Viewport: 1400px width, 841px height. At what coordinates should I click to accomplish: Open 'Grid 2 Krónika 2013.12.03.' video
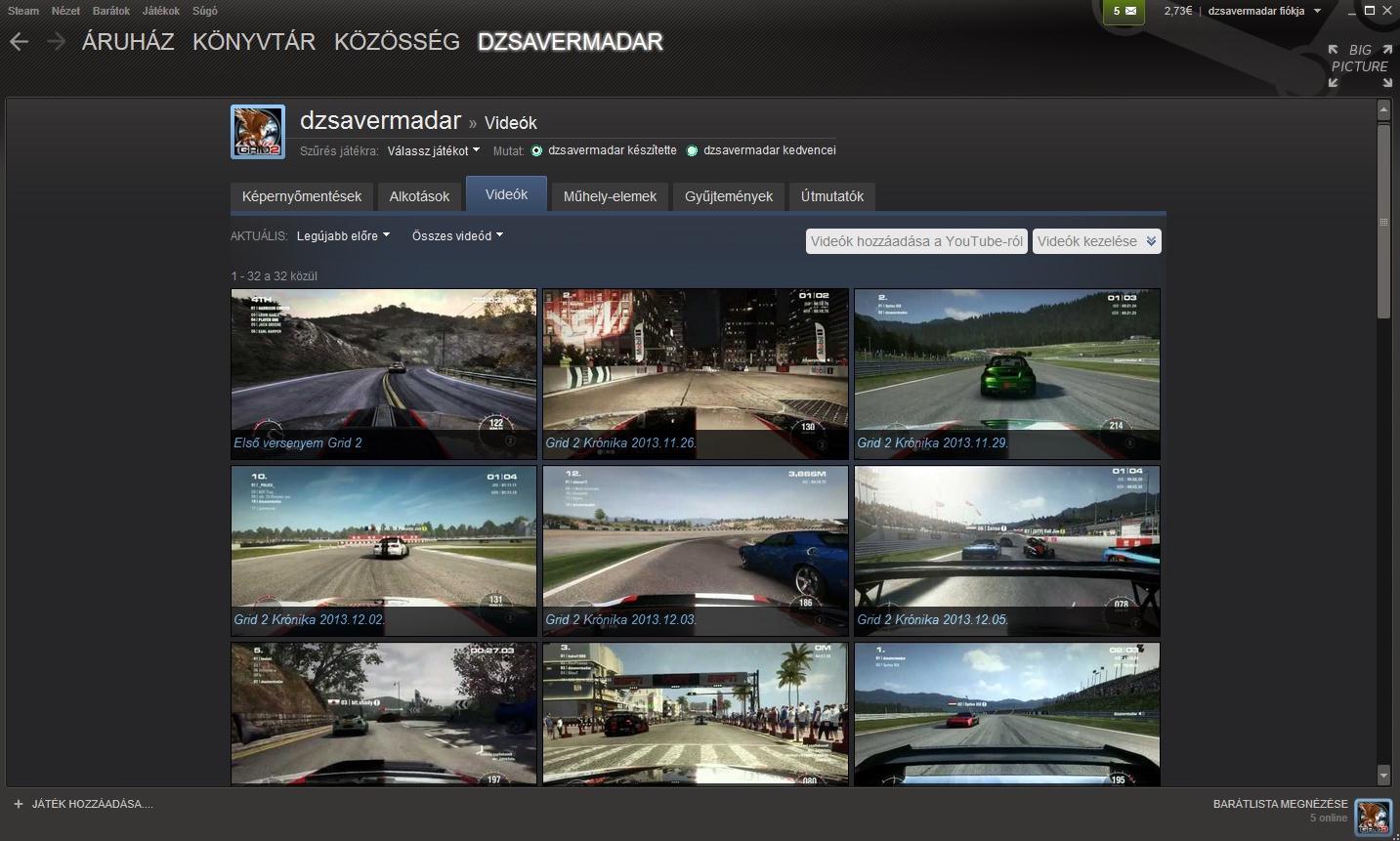coord(696,551)
